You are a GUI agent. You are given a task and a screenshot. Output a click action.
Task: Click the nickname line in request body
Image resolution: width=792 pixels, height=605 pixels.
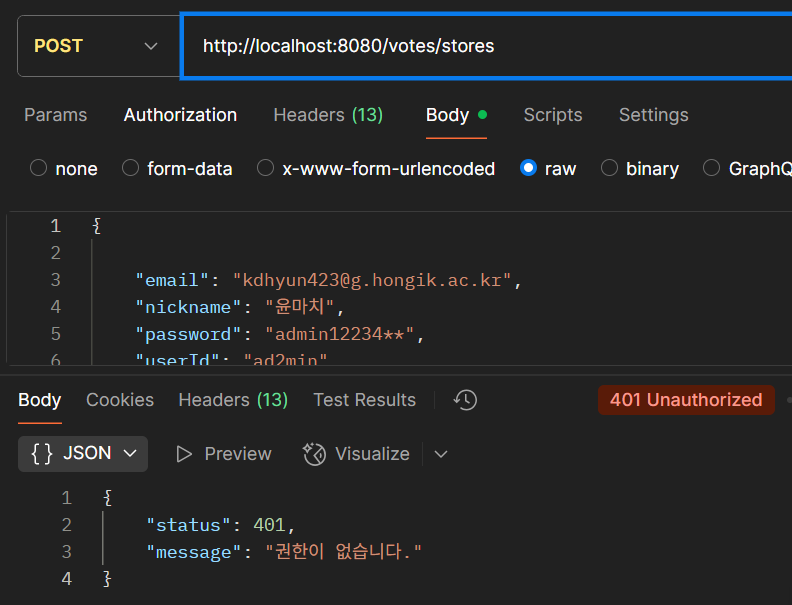pos(240,307)
